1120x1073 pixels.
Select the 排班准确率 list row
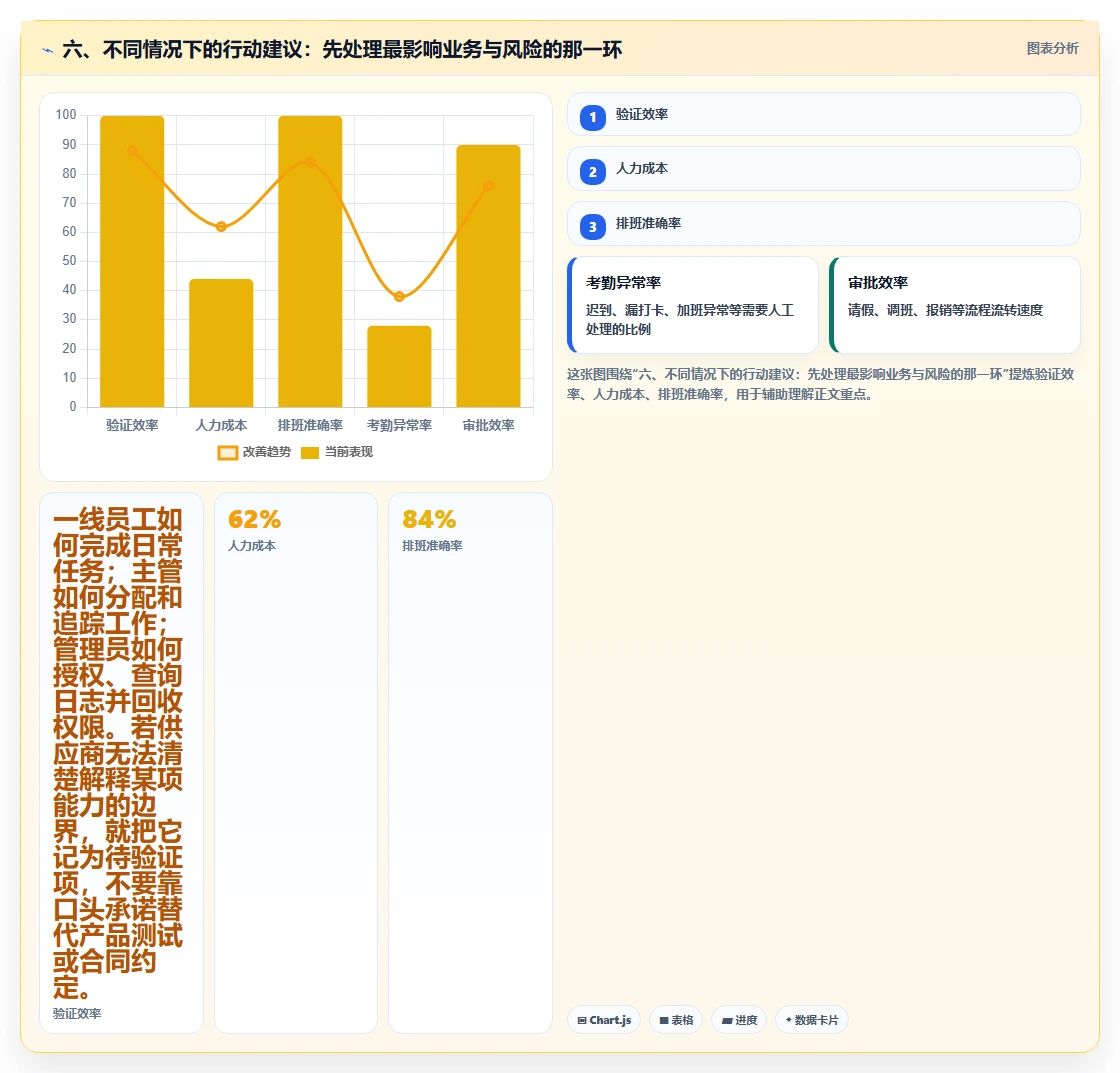[824, 224]
